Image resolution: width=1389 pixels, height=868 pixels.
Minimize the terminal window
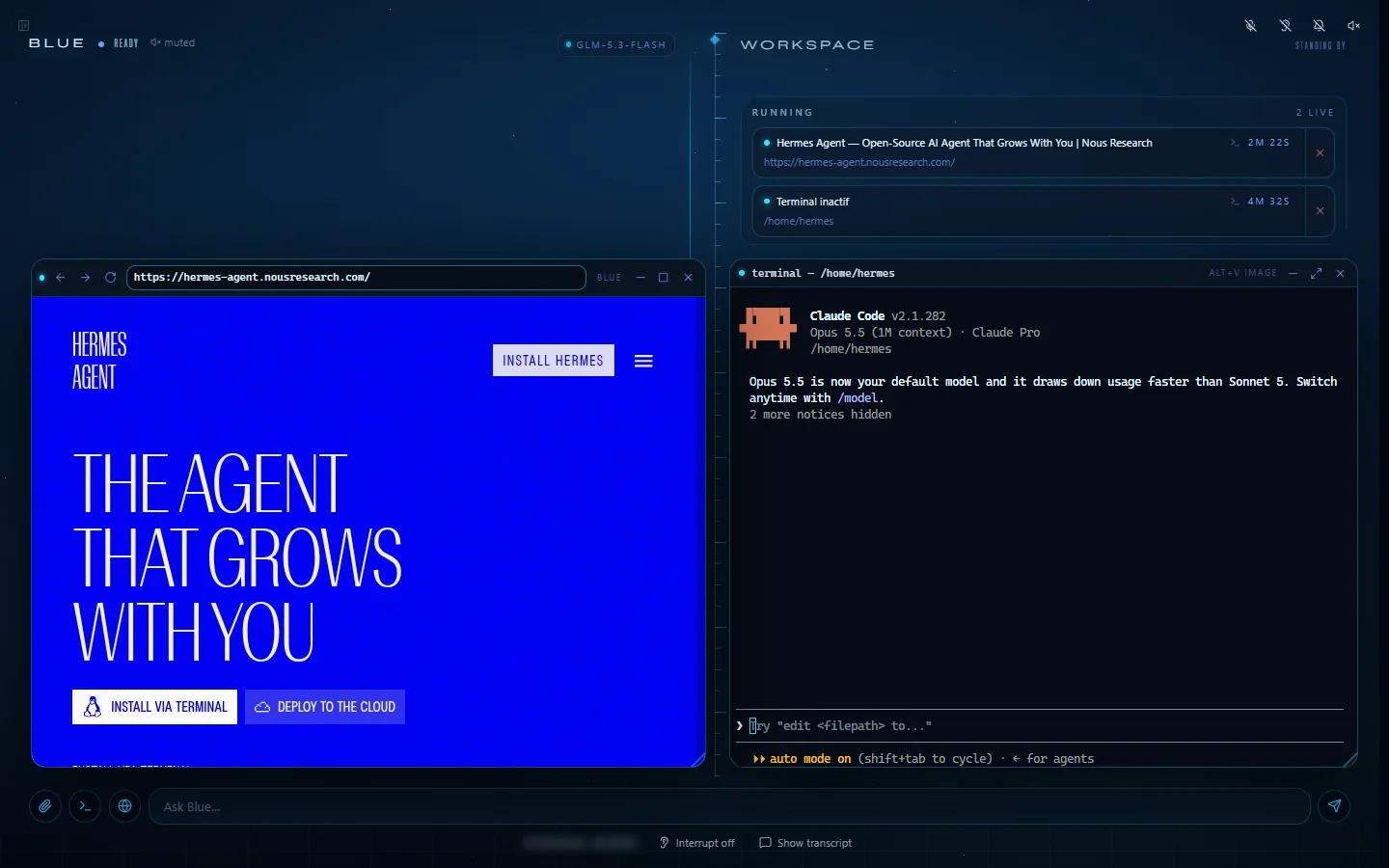(x=1293, y=273)
